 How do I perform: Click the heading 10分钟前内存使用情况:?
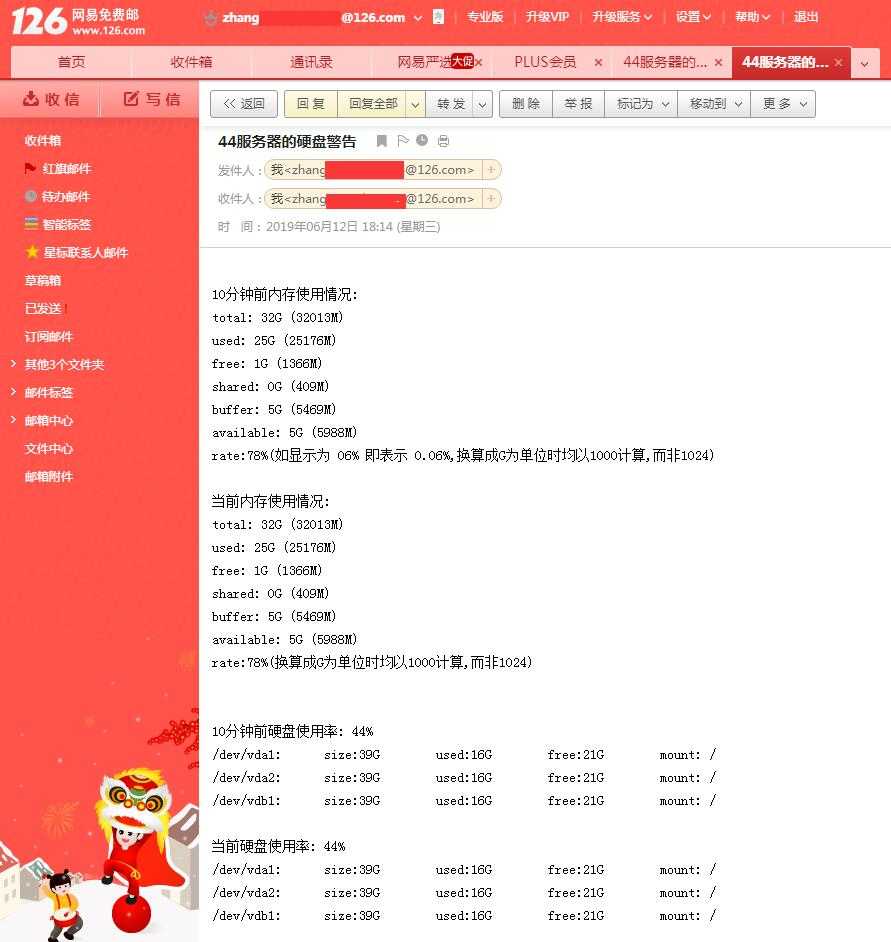[x=284, y=294]
